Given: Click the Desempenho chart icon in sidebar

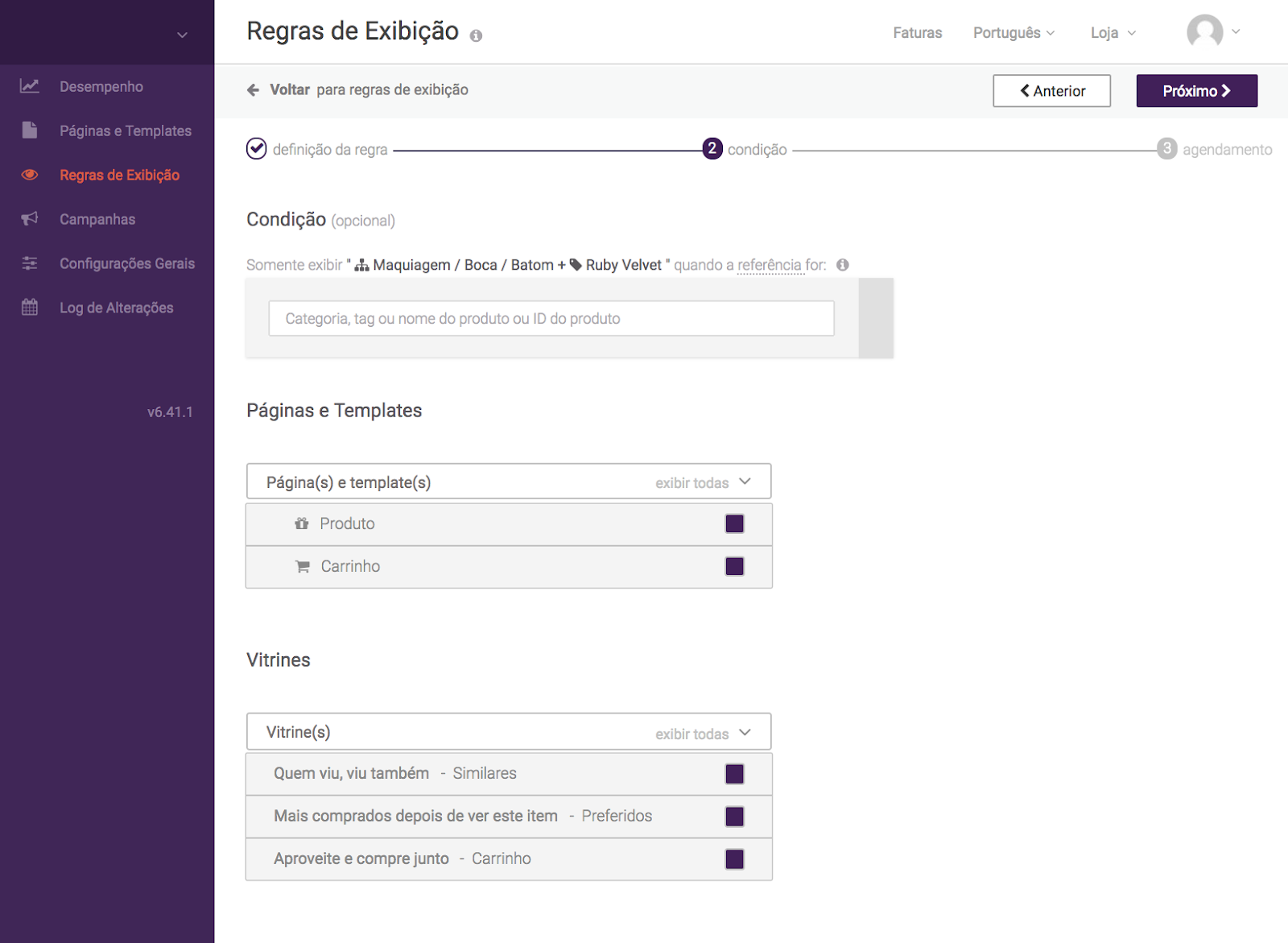Looking at the screenshot, I should (x=30, y=86).
